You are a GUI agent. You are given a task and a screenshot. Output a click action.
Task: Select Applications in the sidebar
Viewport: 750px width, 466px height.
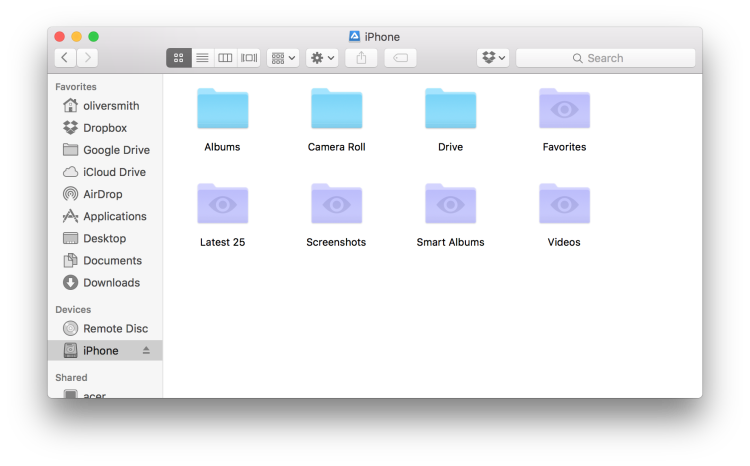click(105, 216)
